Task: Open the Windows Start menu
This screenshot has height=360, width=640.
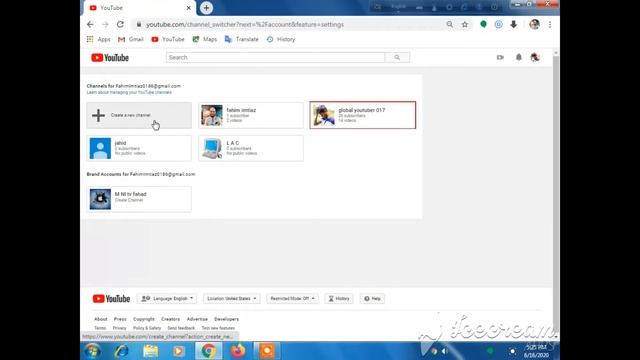Action: (x=93, y=351)
